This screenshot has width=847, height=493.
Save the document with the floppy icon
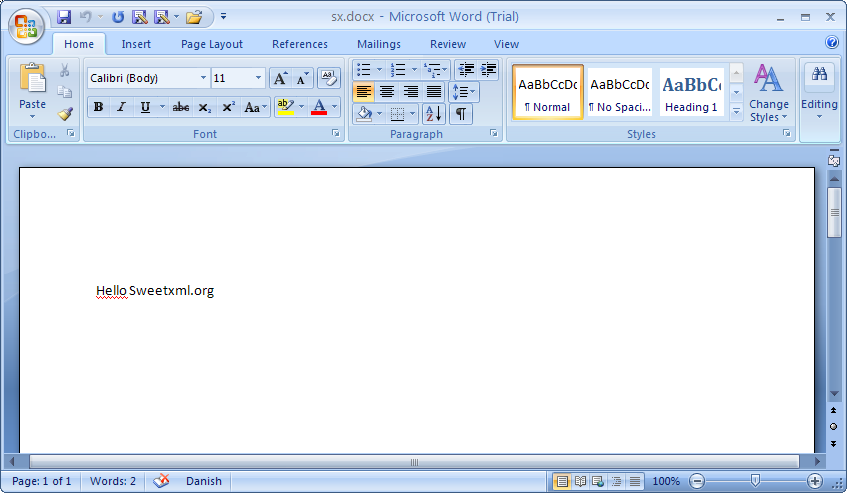click(x=64, y=17)
